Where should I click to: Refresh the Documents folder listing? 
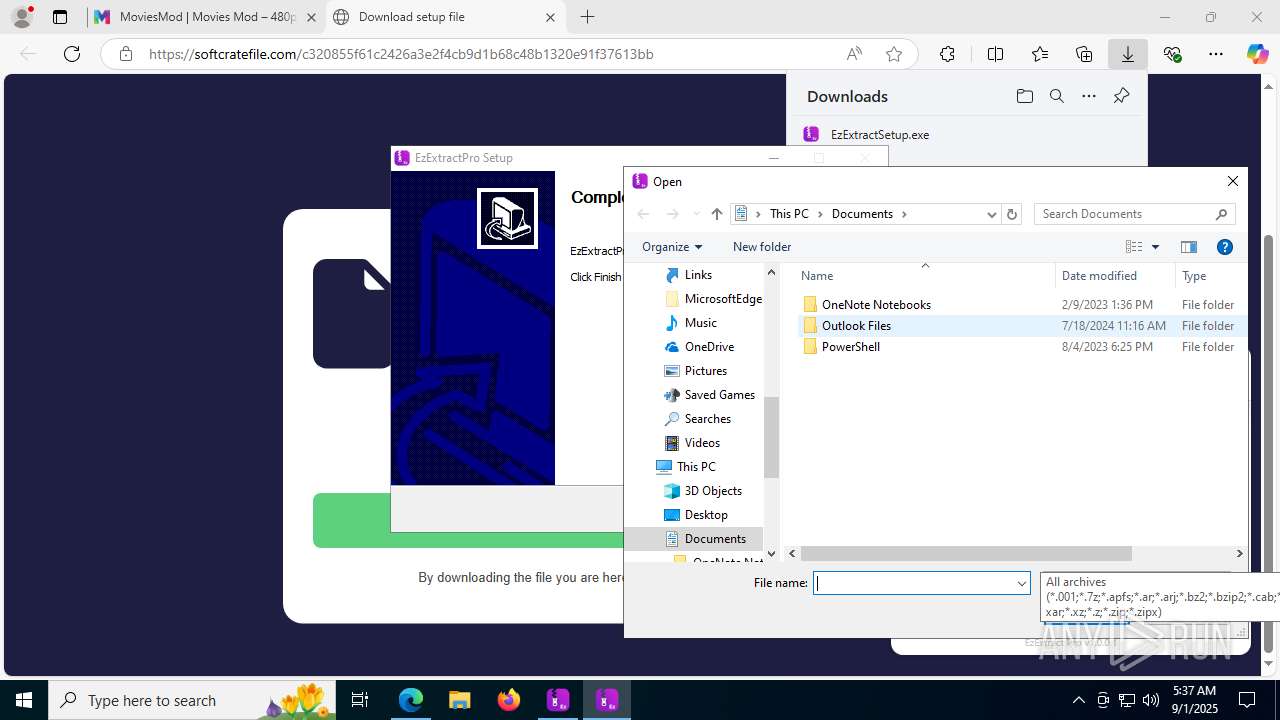tap(1012, 214)
